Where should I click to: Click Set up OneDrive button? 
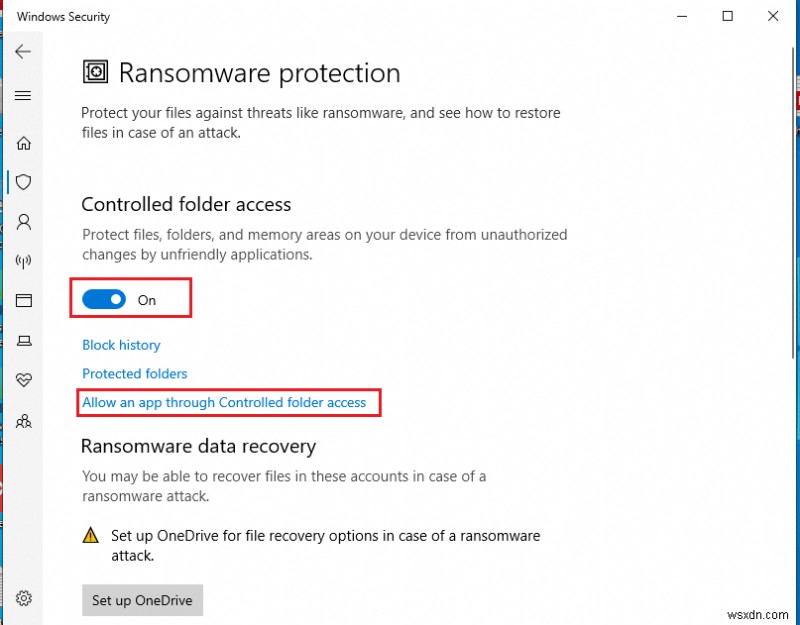click(x=142, y=600)
